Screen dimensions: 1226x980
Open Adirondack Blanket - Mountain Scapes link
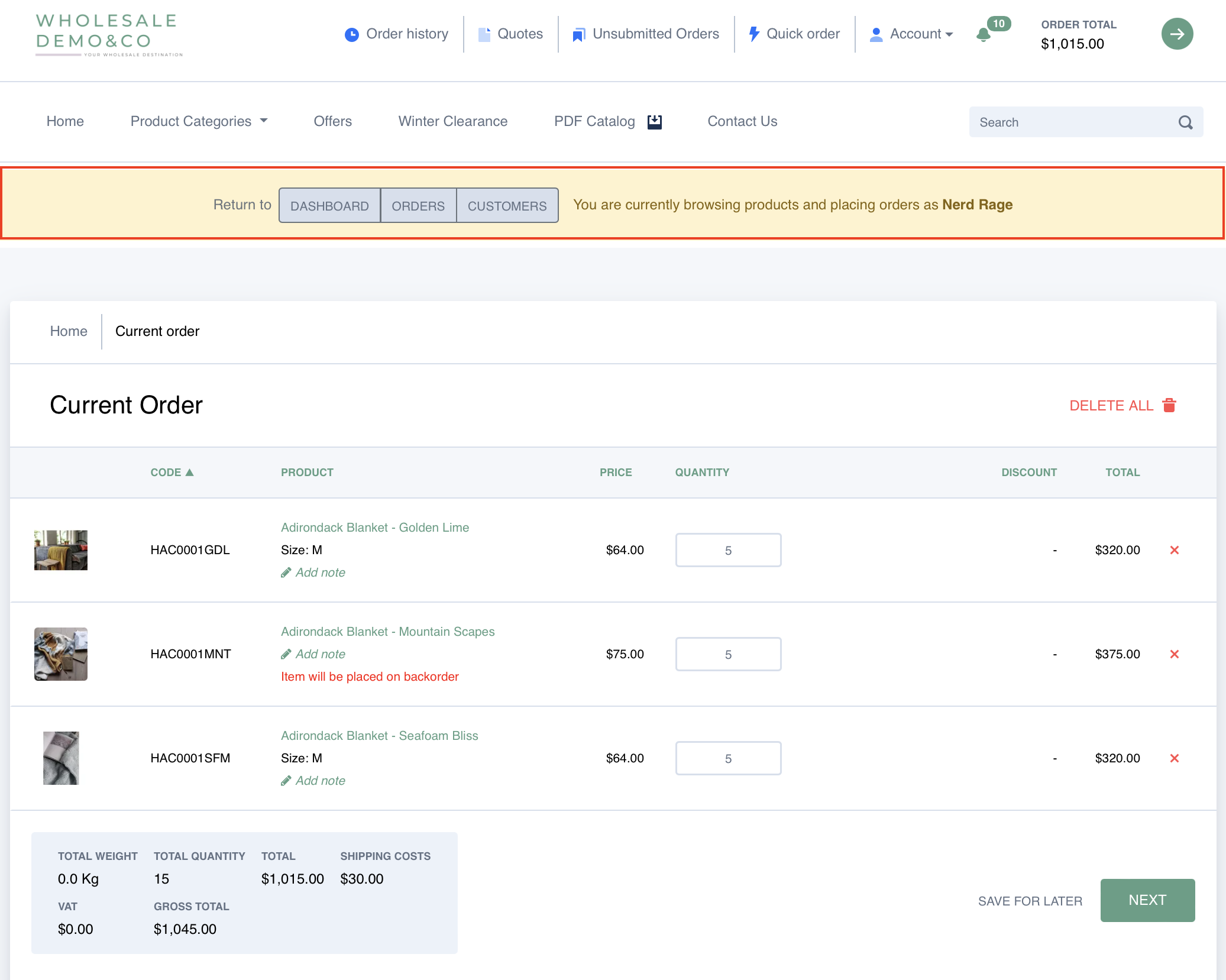[x=387, y=632]
